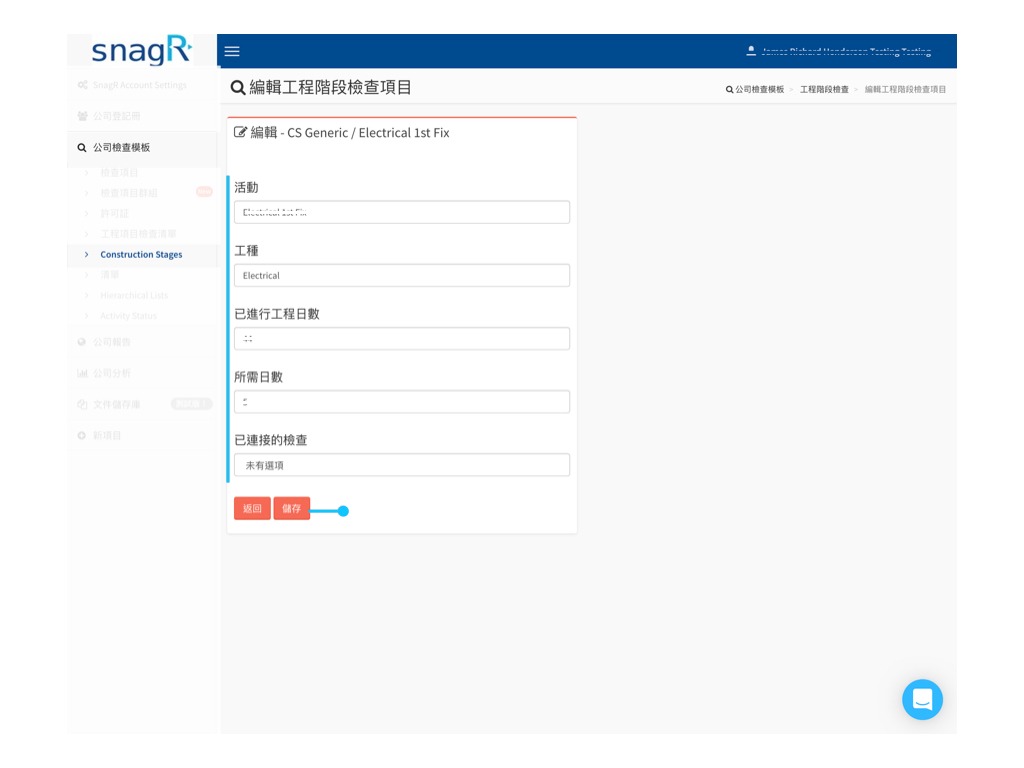Click the New badge on 檢查項目群組
This screenshot has height=768, width=1024.
coord(204,192)
